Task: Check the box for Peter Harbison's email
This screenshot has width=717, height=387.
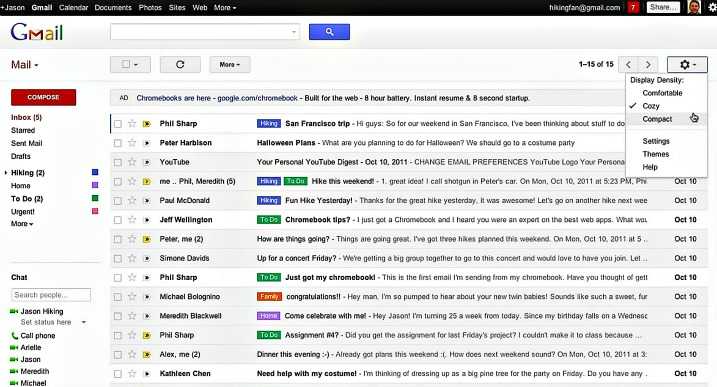Action: coord(118,143)
